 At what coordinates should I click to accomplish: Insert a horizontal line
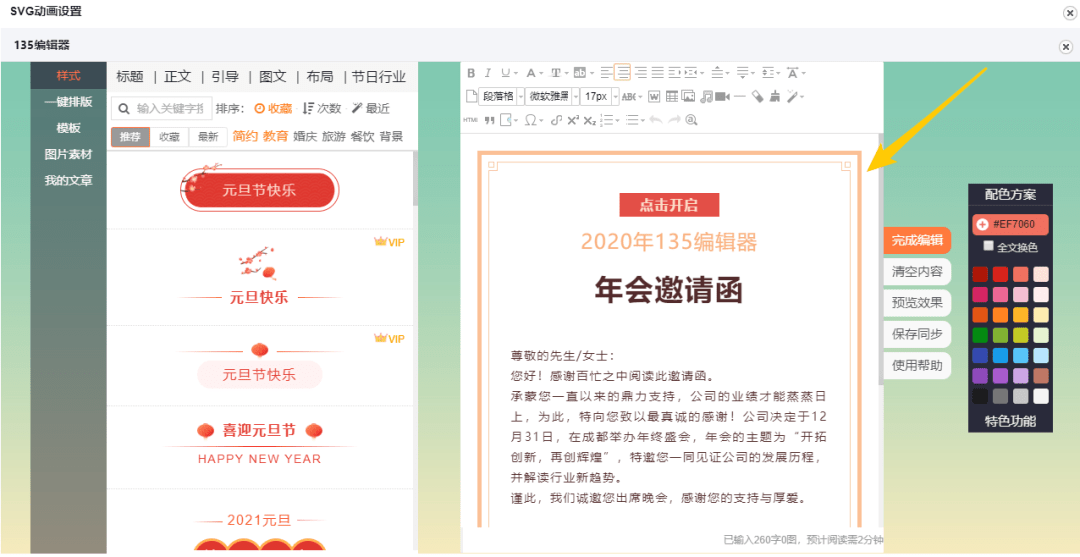pyautogui.click(x=740, y=96)
